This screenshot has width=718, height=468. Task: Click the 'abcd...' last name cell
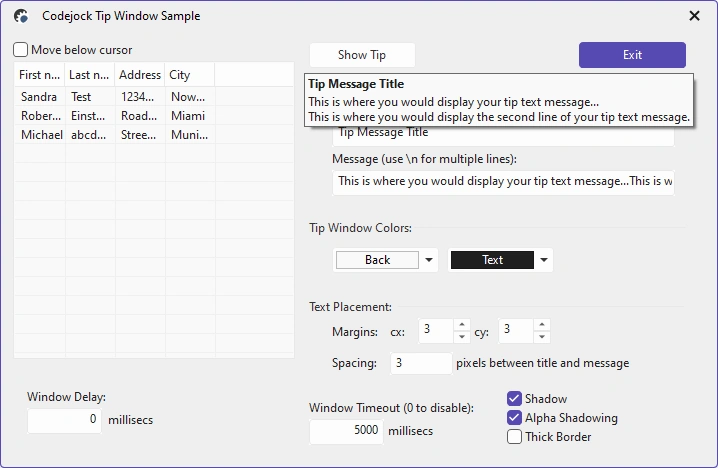[88, 135]
